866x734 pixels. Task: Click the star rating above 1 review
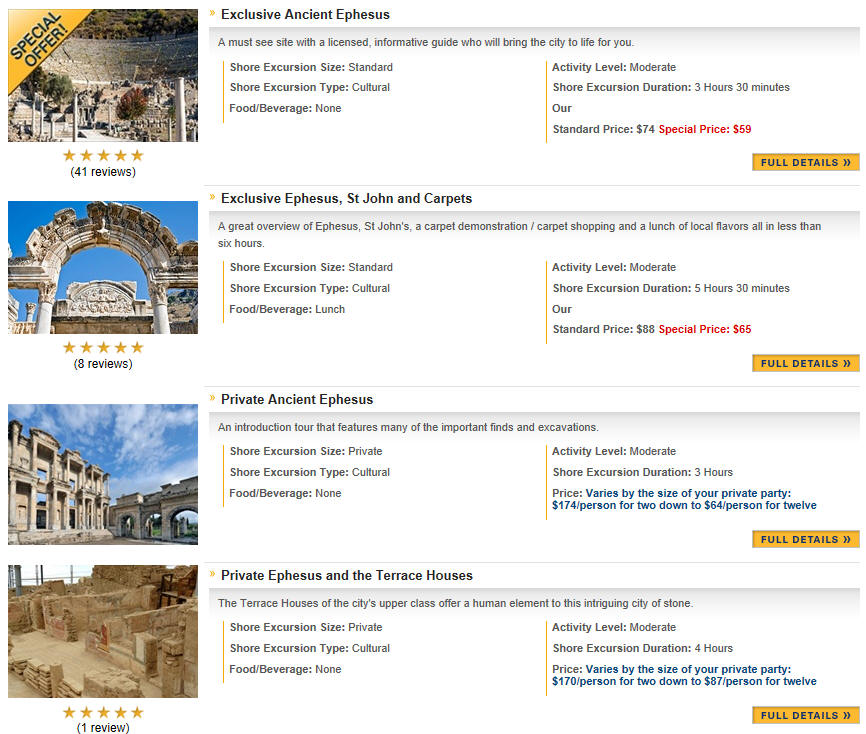click(103, 712)
